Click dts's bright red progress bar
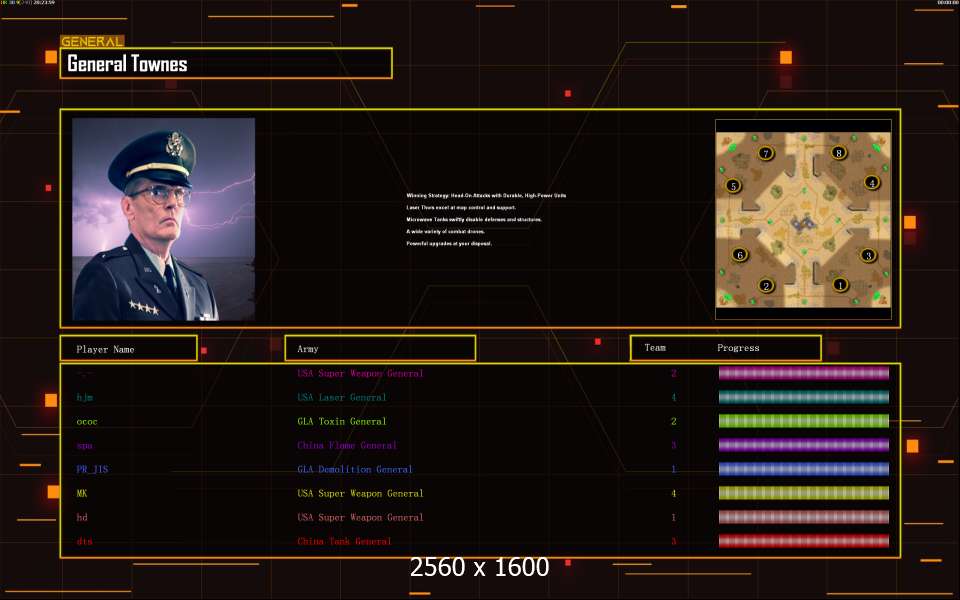The width and height of the screenshot is (960, 600). point(803,541)
